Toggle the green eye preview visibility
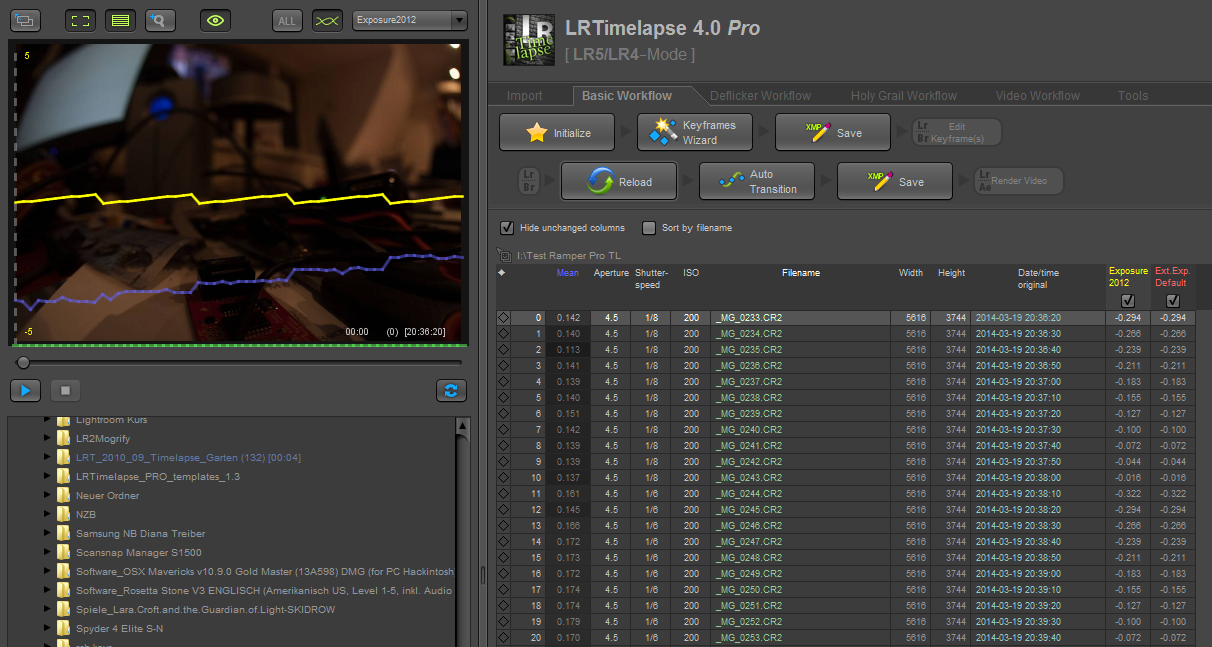 216,20
